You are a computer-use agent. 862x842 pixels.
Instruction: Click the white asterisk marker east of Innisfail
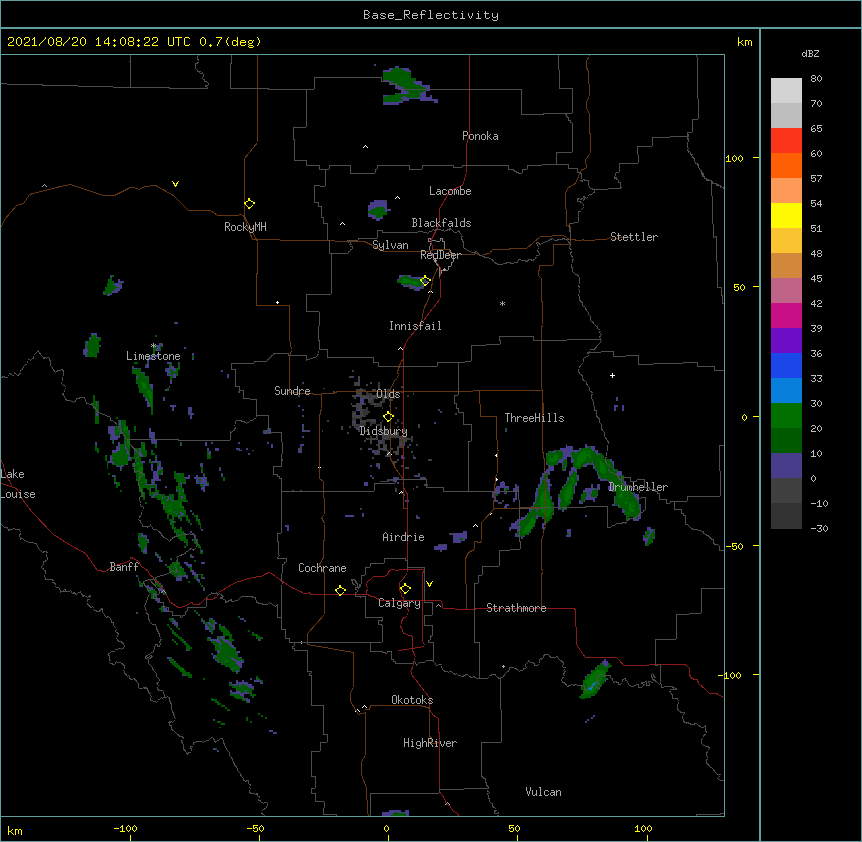tap(502, 303)
